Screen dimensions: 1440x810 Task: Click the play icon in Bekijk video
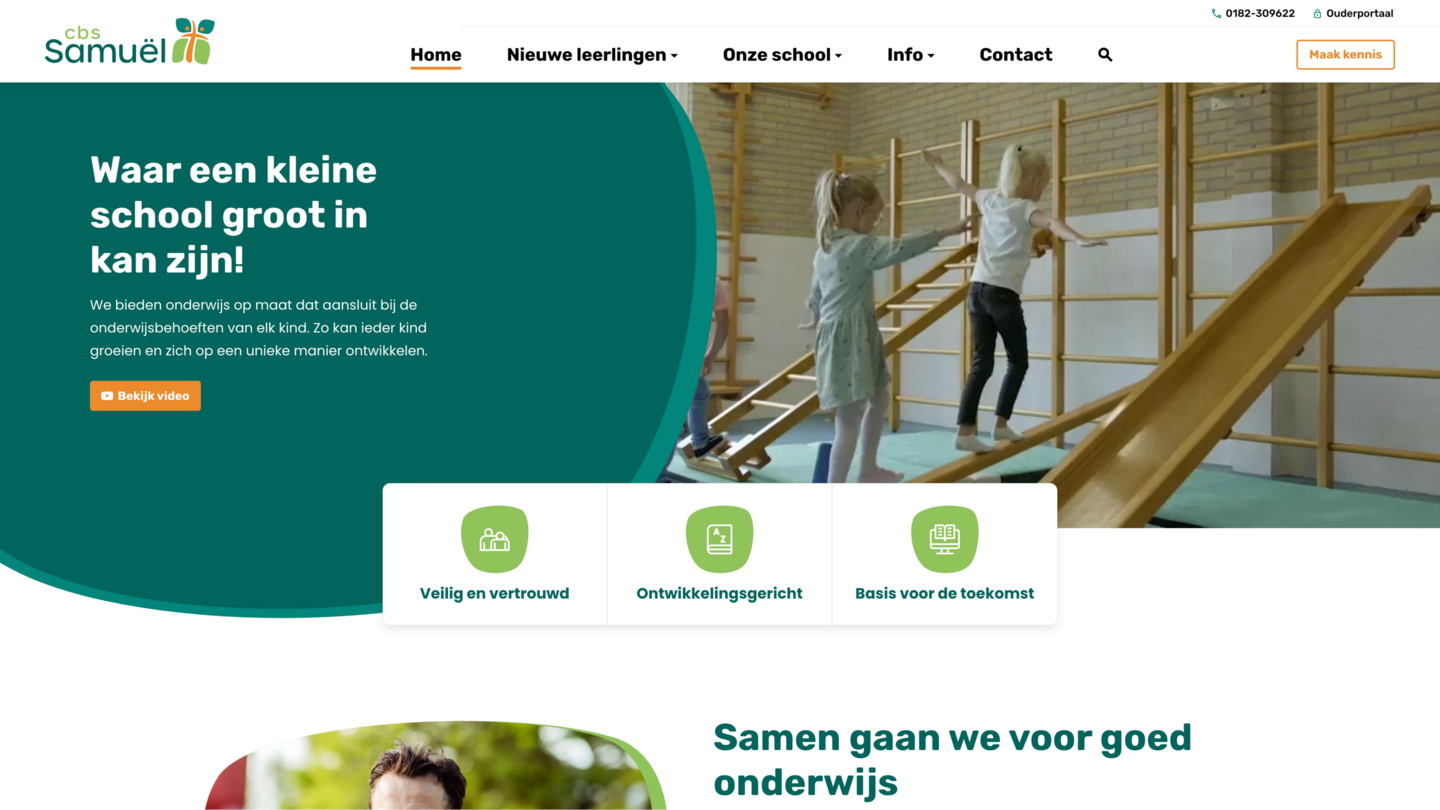point(107,396)
